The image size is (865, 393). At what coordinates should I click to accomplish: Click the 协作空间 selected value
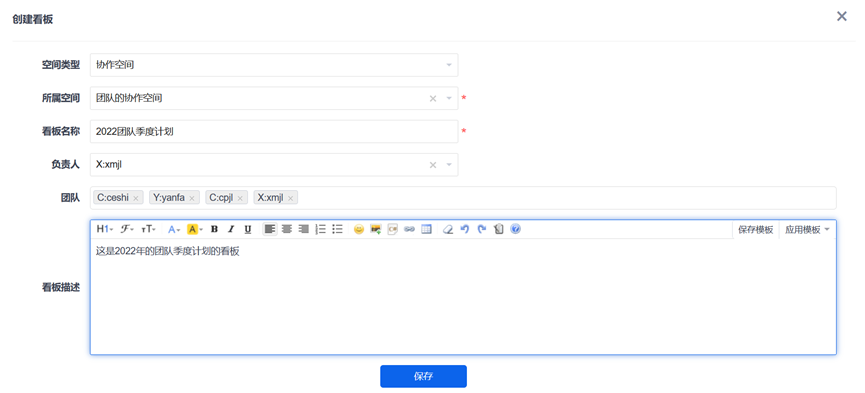[115, 65]
